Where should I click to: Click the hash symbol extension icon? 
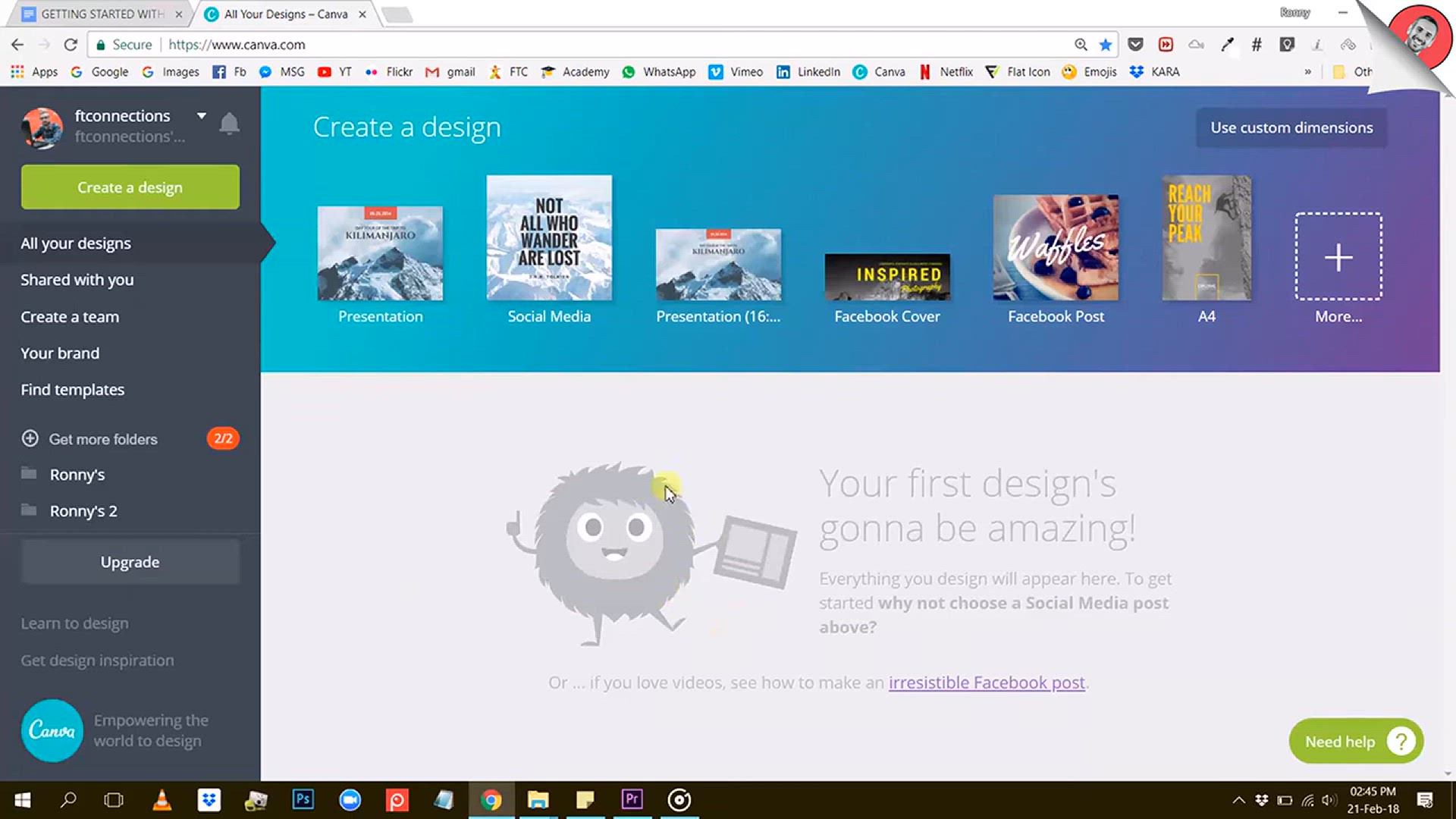tap(1257, 45)
